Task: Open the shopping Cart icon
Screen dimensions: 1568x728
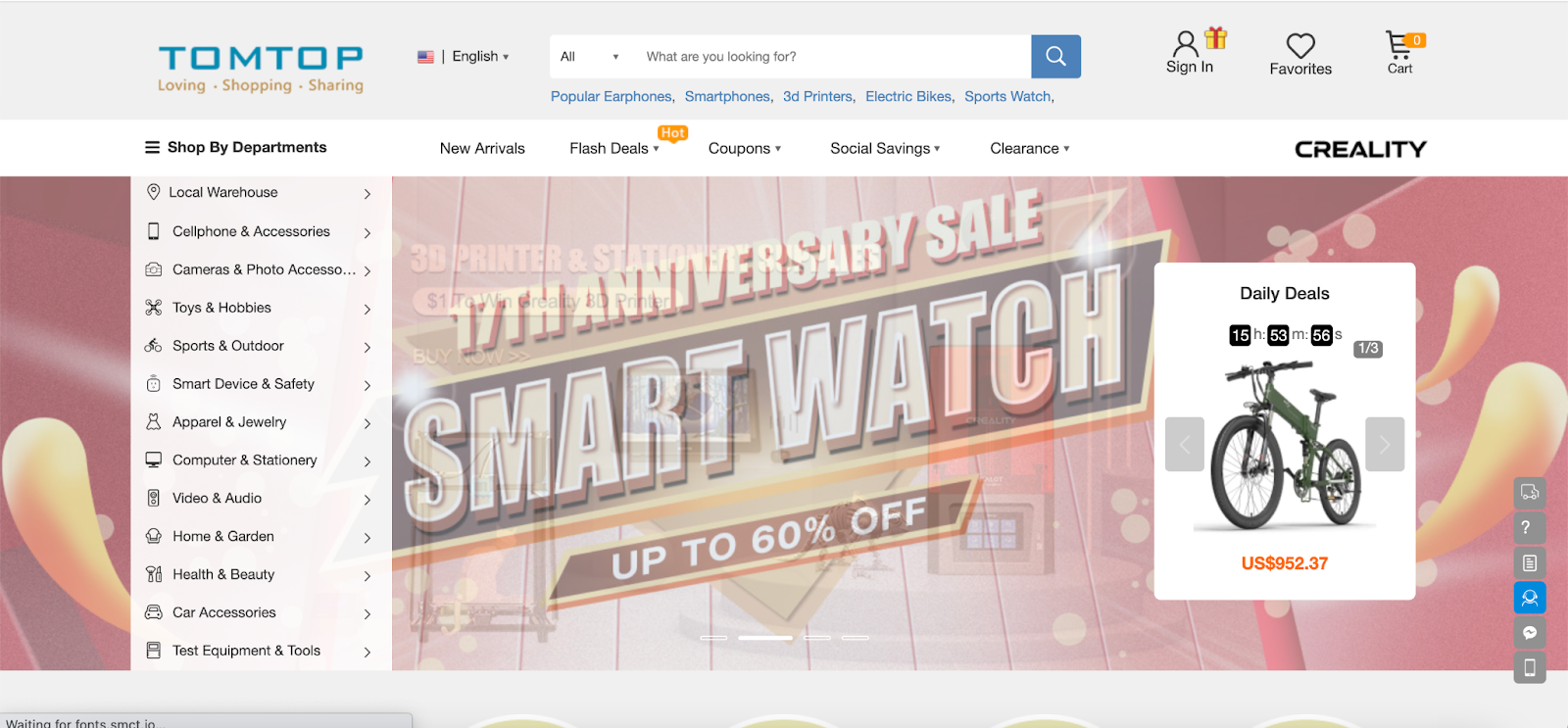Action: point(1398,44)
